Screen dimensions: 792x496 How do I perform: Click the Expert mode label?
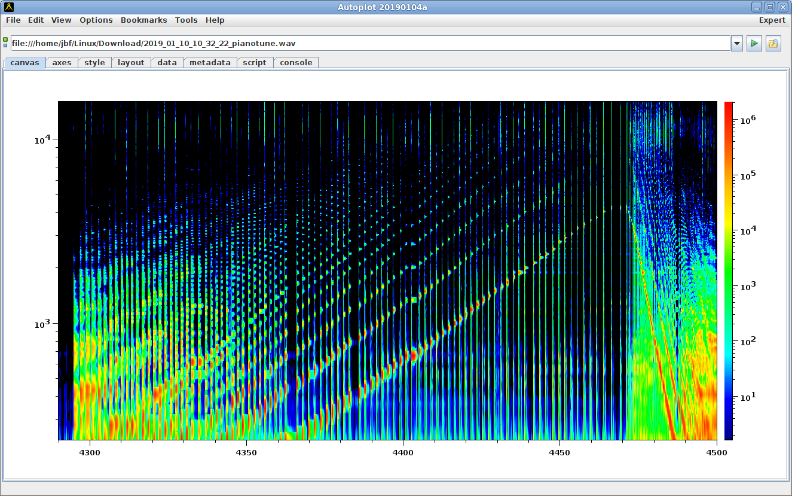point(772,20)
